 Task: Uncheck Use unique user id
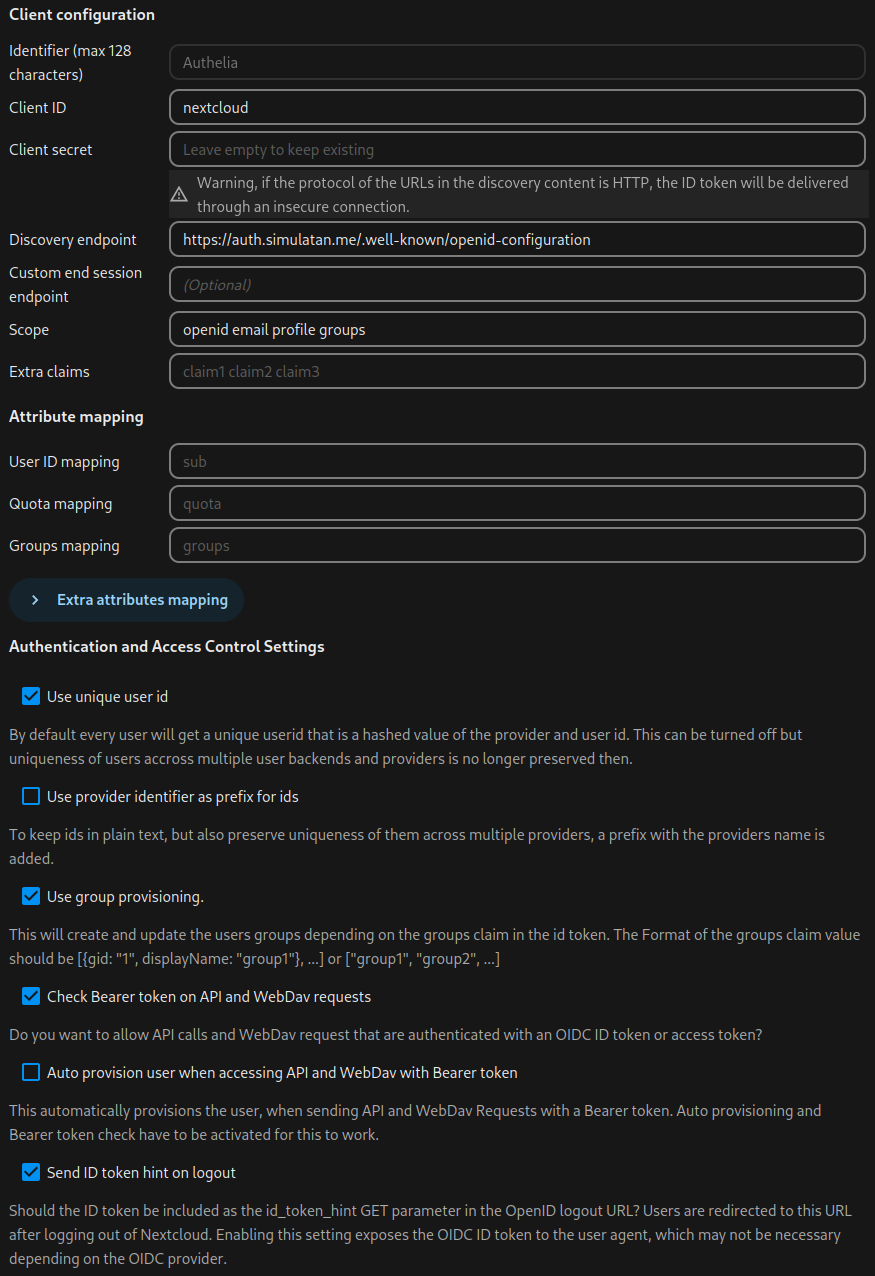coord(30,696)
